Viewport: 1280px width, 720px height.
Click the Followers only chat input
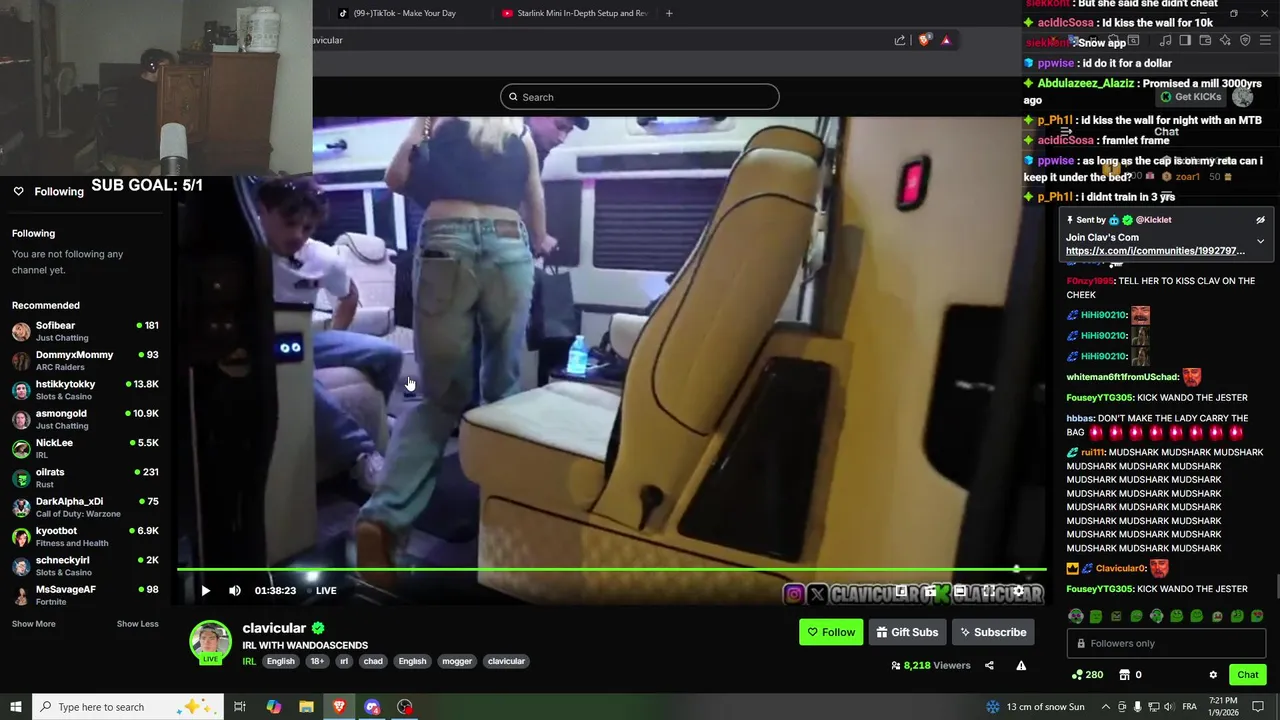point(1166,643)
